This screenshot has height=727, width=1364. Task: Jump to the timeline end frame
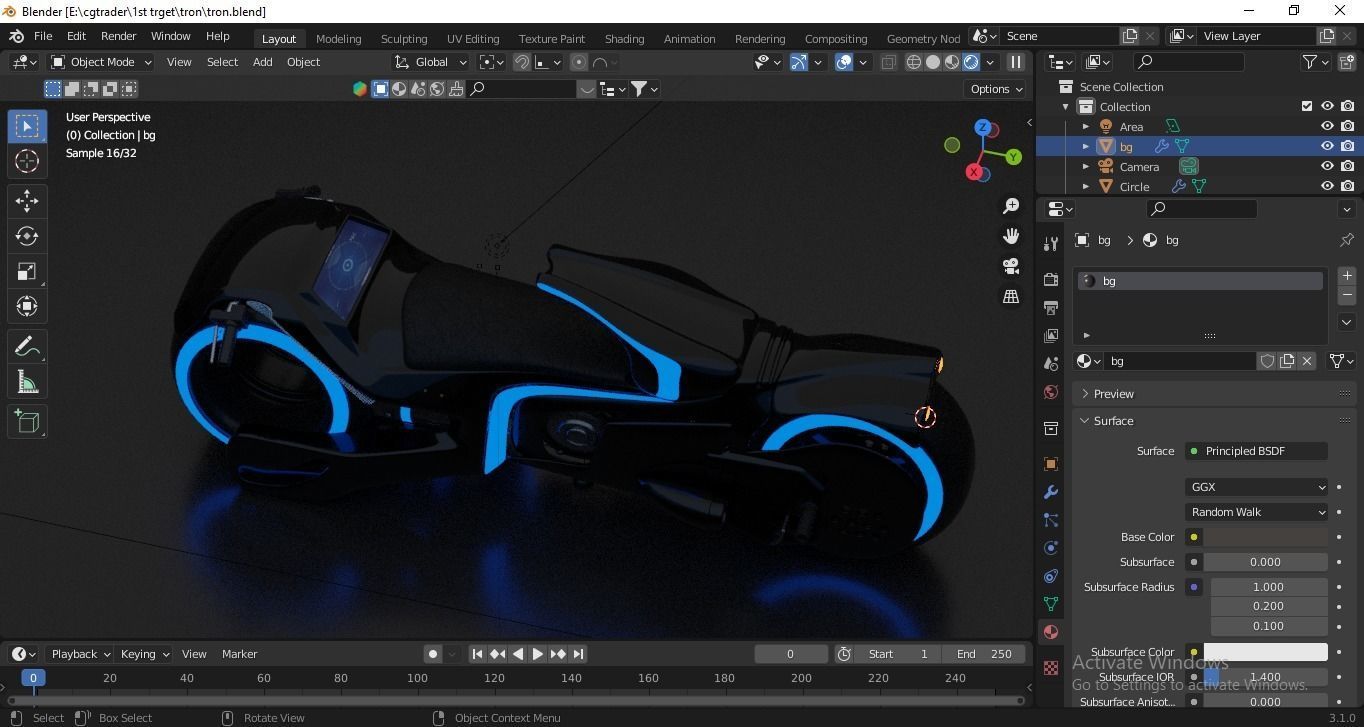[x=578, y=654]
